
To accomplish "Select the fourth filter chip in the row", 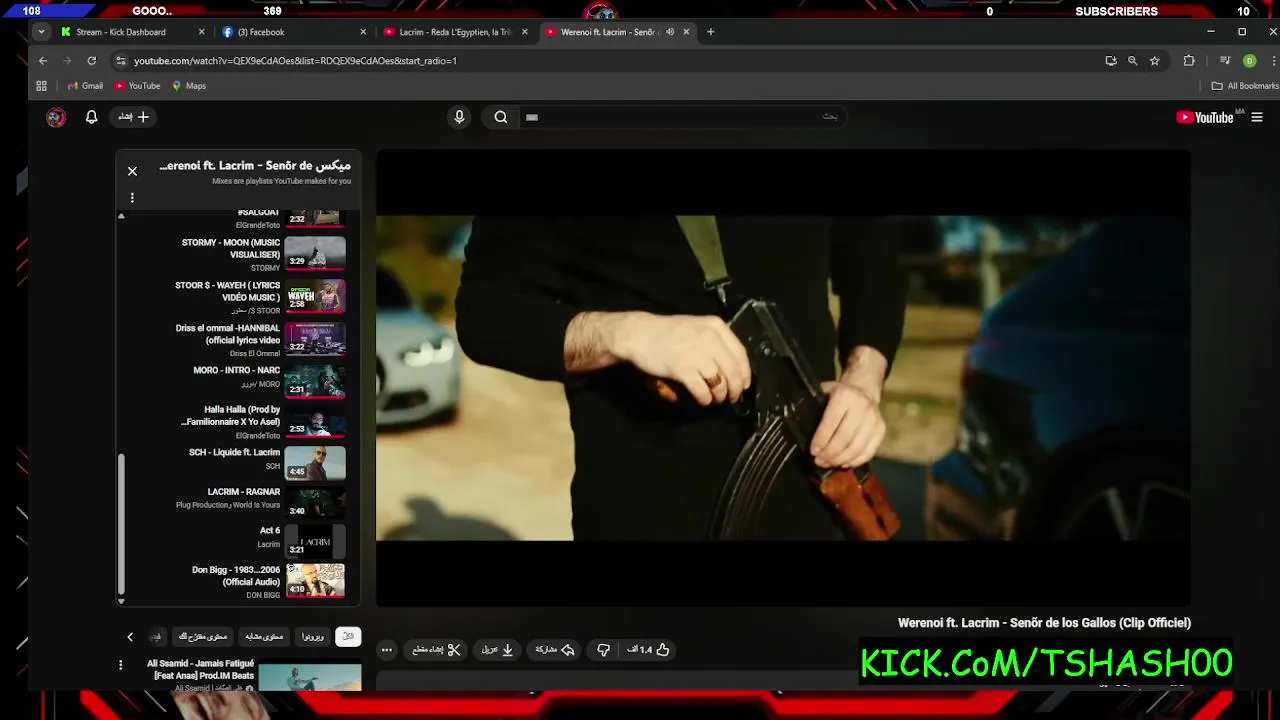I will pos(203,637).
